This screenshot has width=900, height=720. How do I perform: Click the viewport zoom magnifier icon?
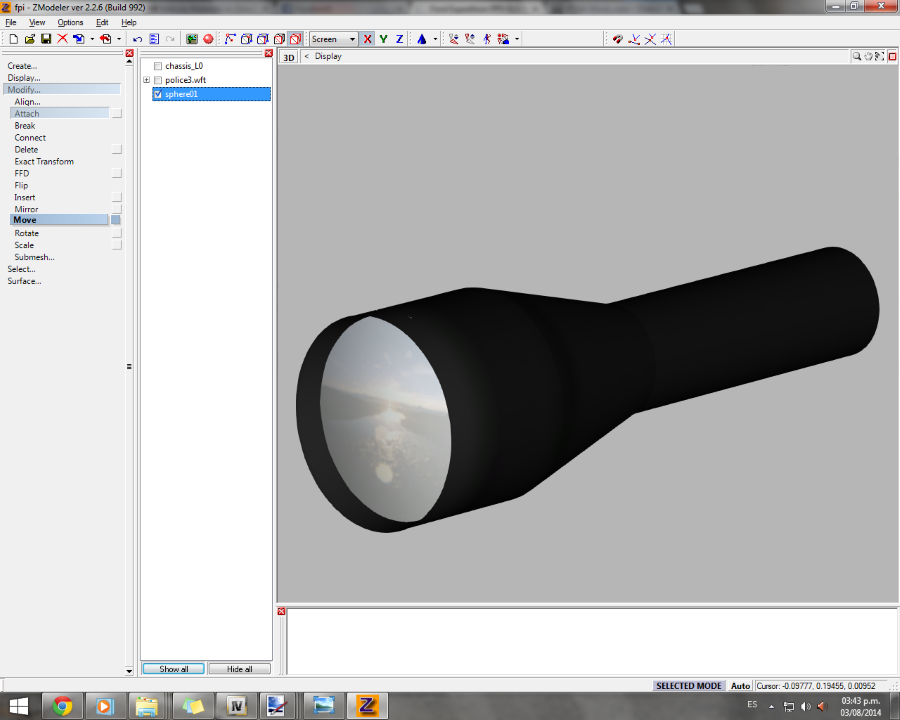[857, 57]
